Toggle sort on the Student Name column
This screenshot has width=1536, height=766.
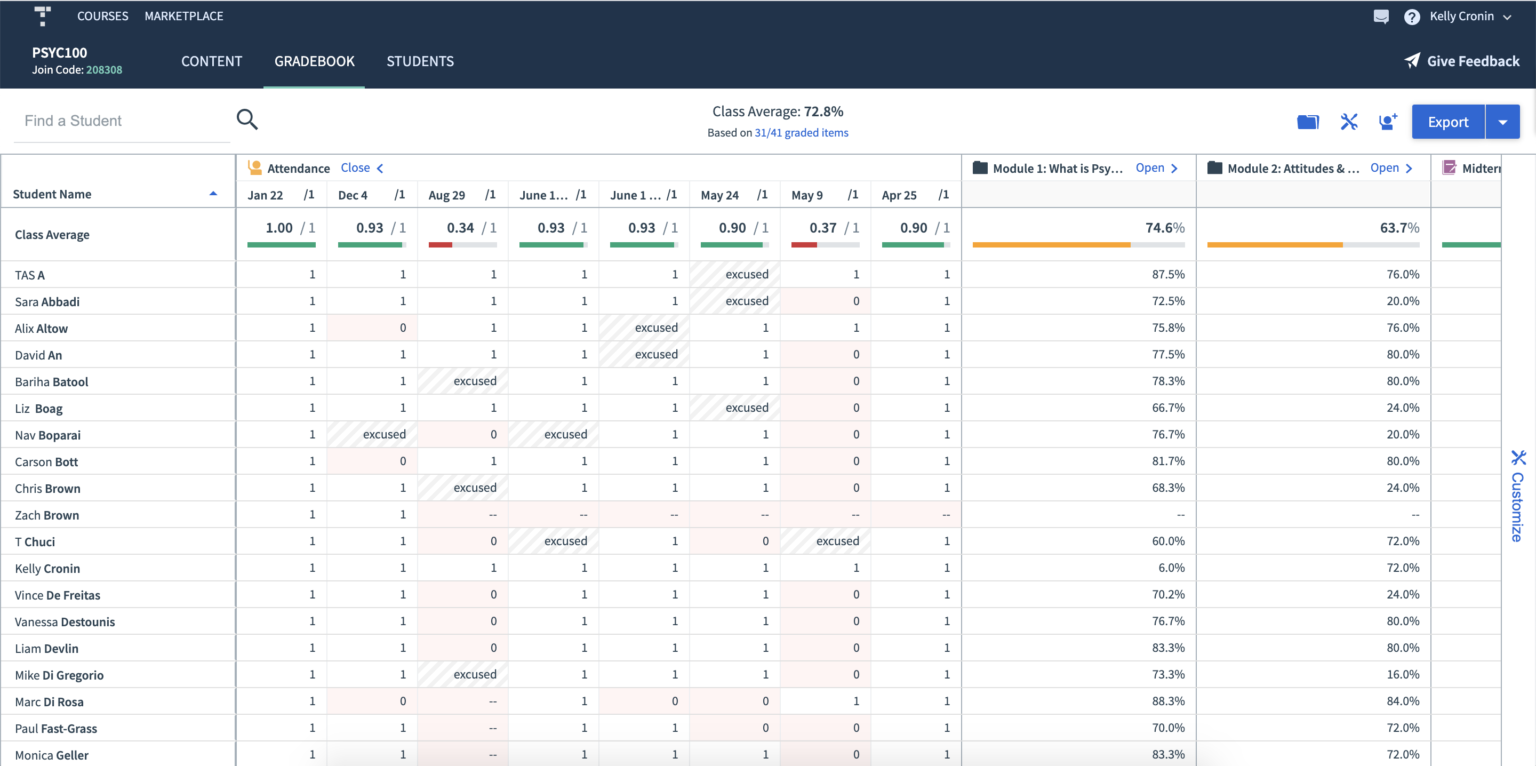(212, 193)
